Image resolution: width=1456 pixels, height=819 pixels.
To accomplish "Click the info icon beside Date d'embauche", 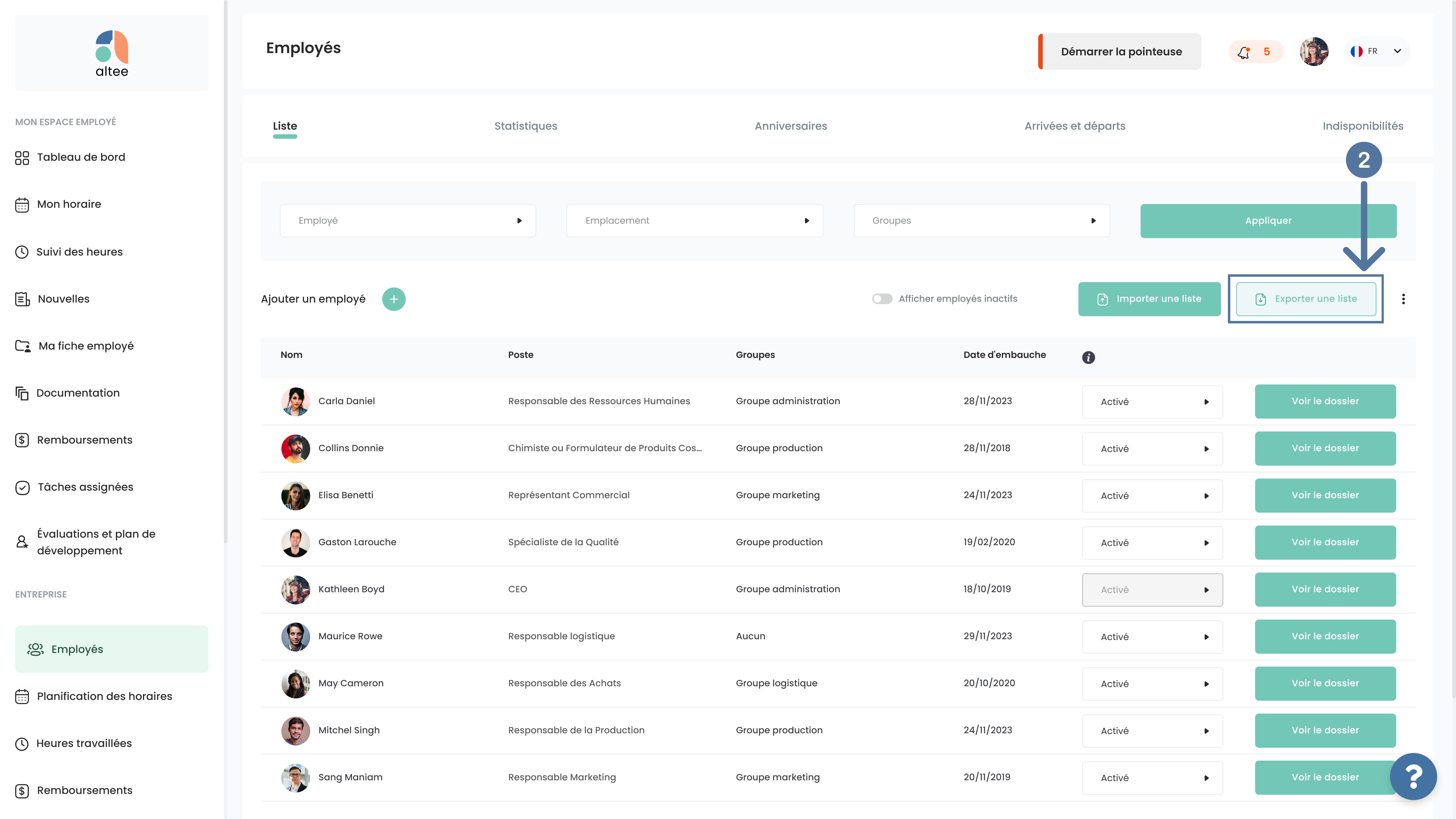I will (x=1089, y=357).
